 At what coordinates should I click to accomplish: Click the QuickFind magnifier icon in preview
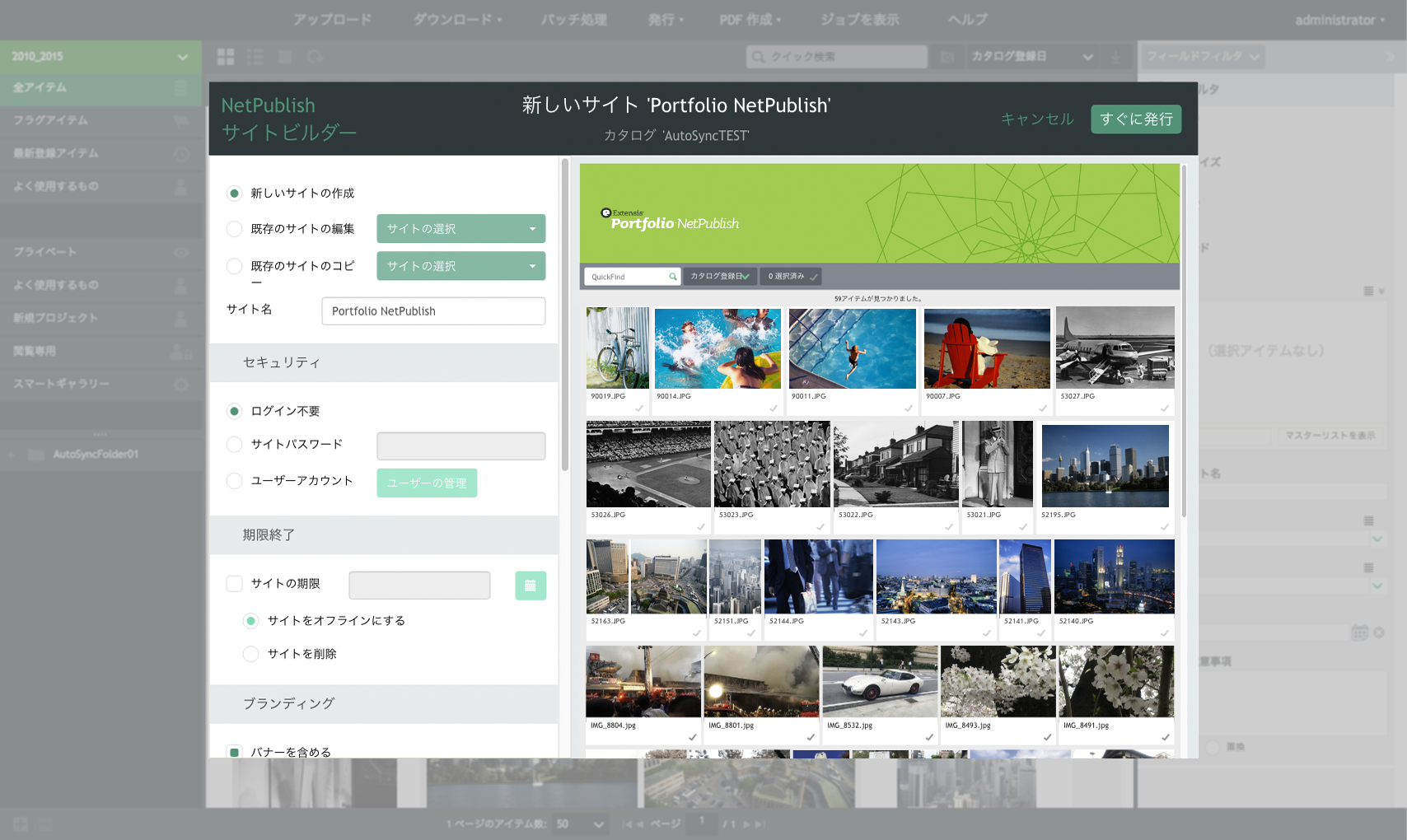point(672,277)
